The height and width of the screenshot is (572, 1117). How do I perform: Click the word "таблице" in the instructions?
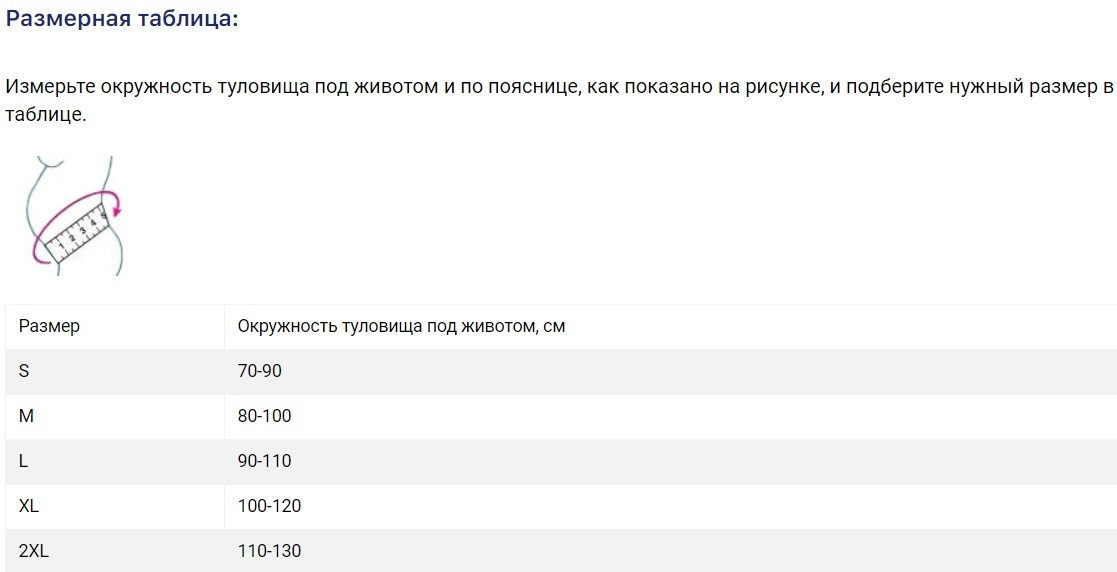tap(43, 115)
